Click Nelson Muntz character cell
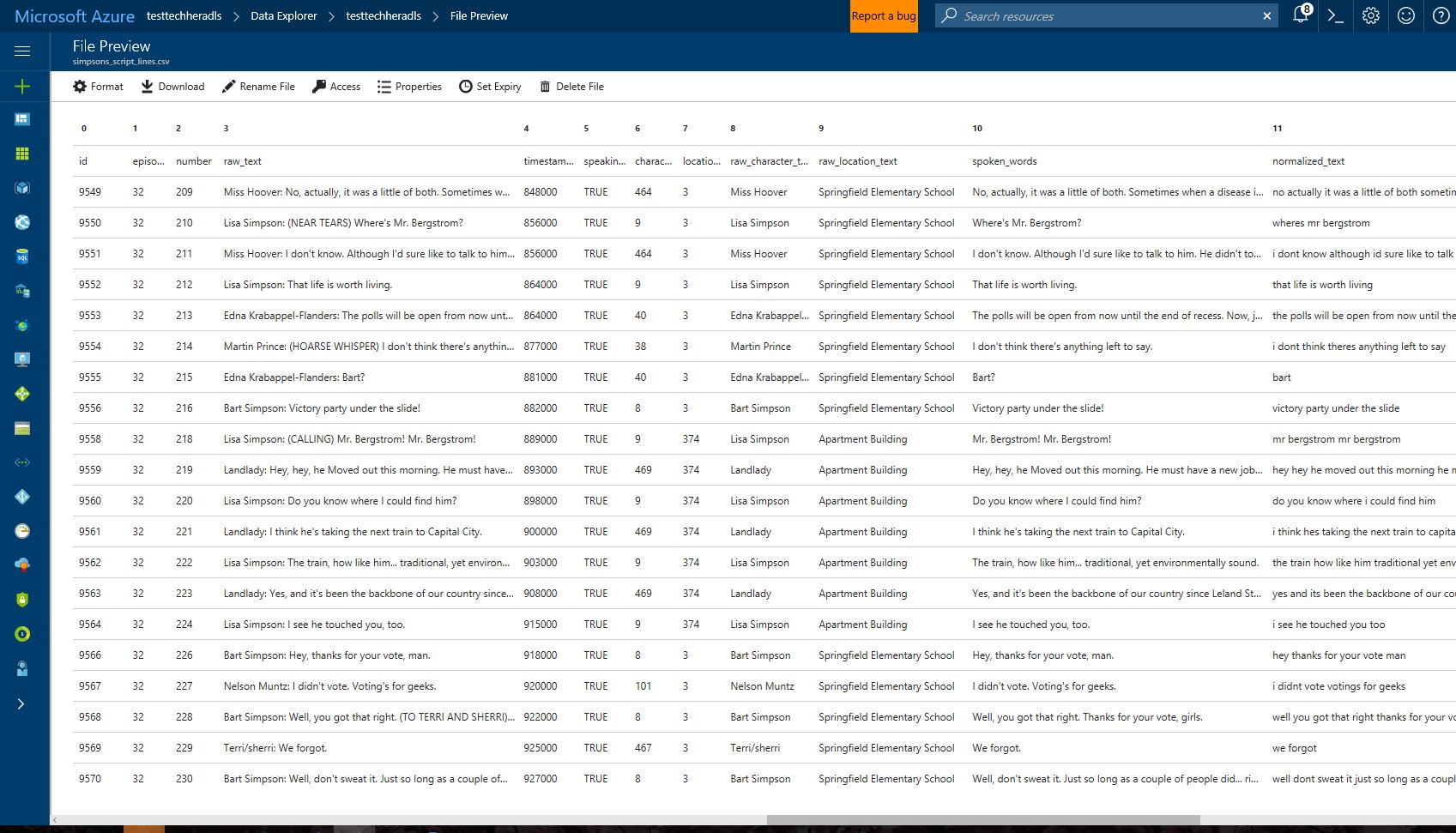1456x833 pixels. 762,685
